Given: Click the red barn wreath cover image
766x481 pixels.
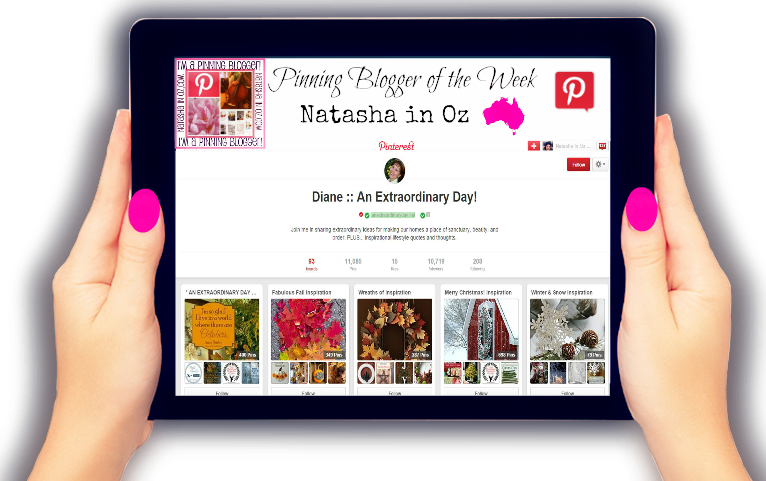Looking at the screenshot, I should 481,330.
